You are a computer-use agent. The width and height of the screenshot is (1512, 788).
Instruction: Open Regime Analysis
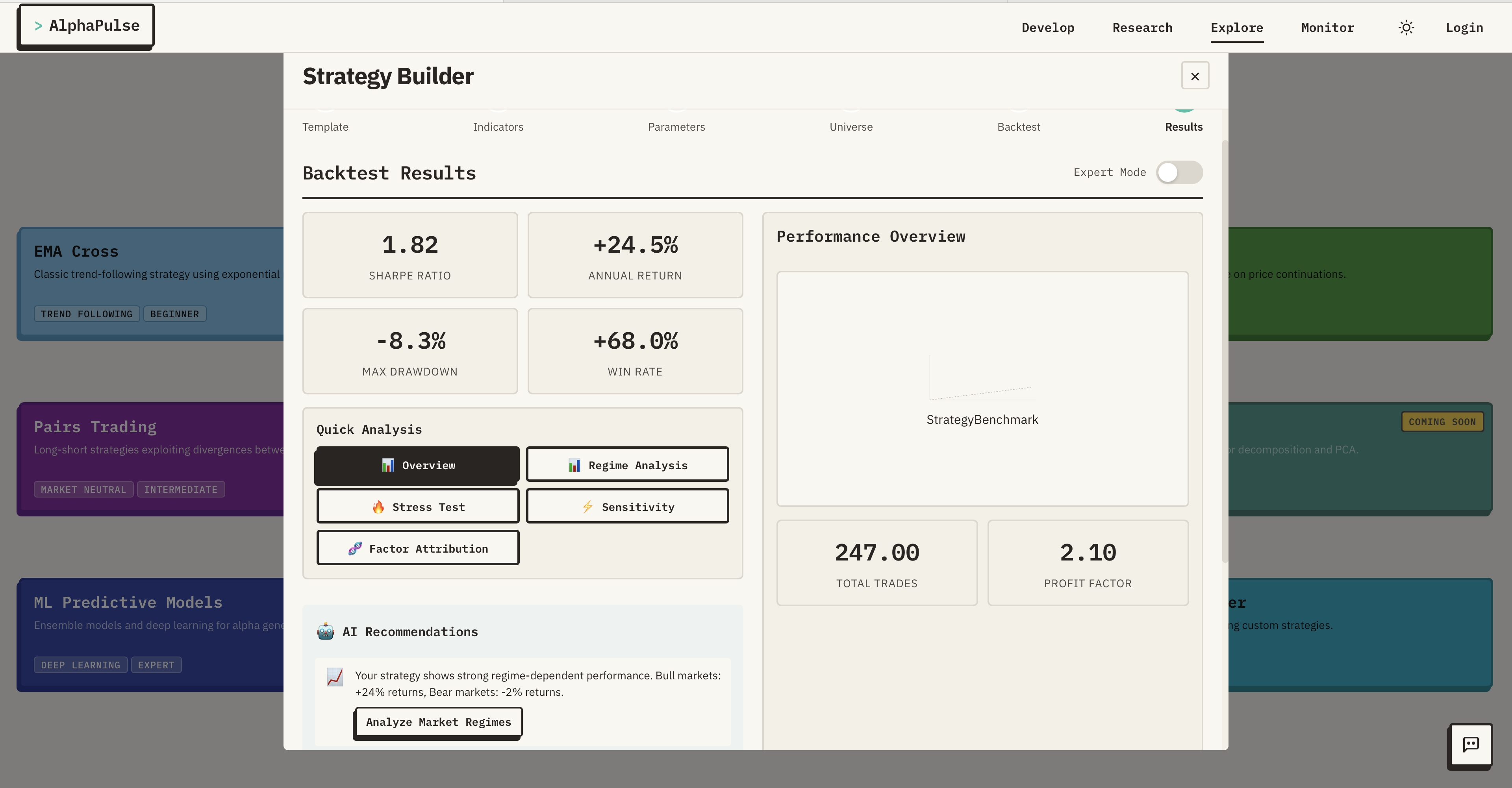[x=627, y=465]
